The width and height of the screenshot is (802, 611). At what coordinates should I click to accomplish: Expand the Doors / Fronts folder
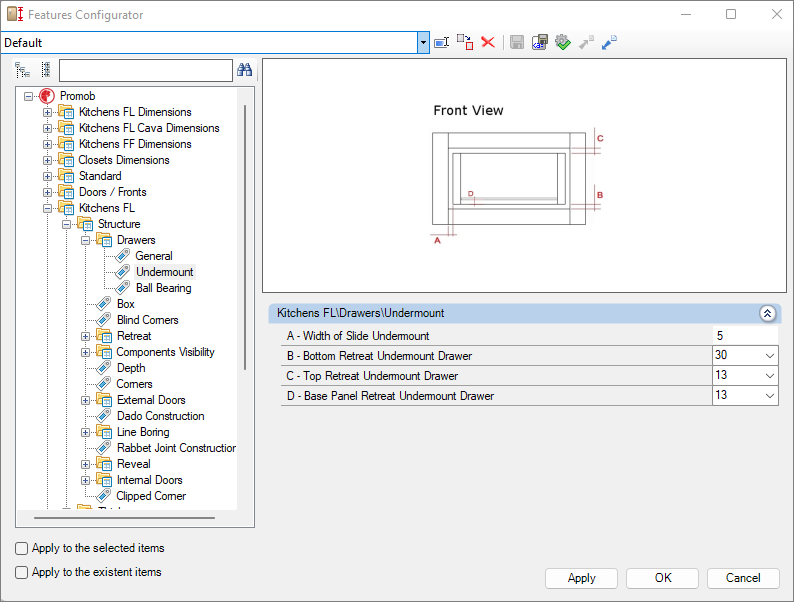48,194
